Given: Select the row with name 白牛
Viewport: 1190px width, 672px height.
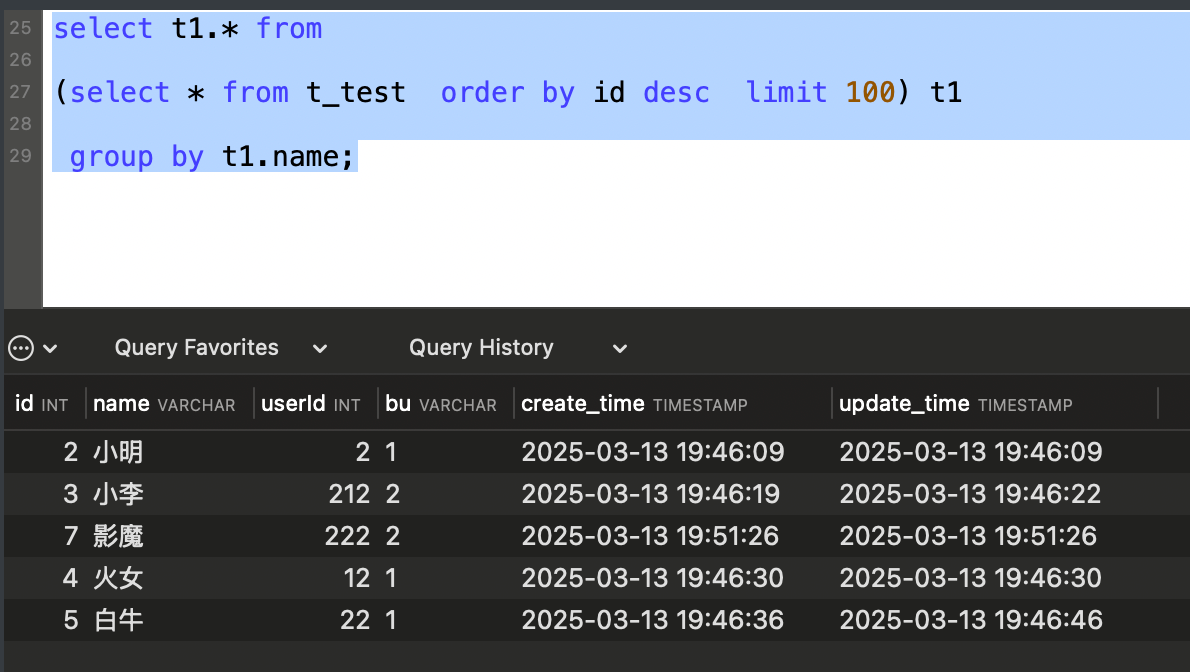Looking at the screenshot, I should pyautogui.click(x=597, y=620).
